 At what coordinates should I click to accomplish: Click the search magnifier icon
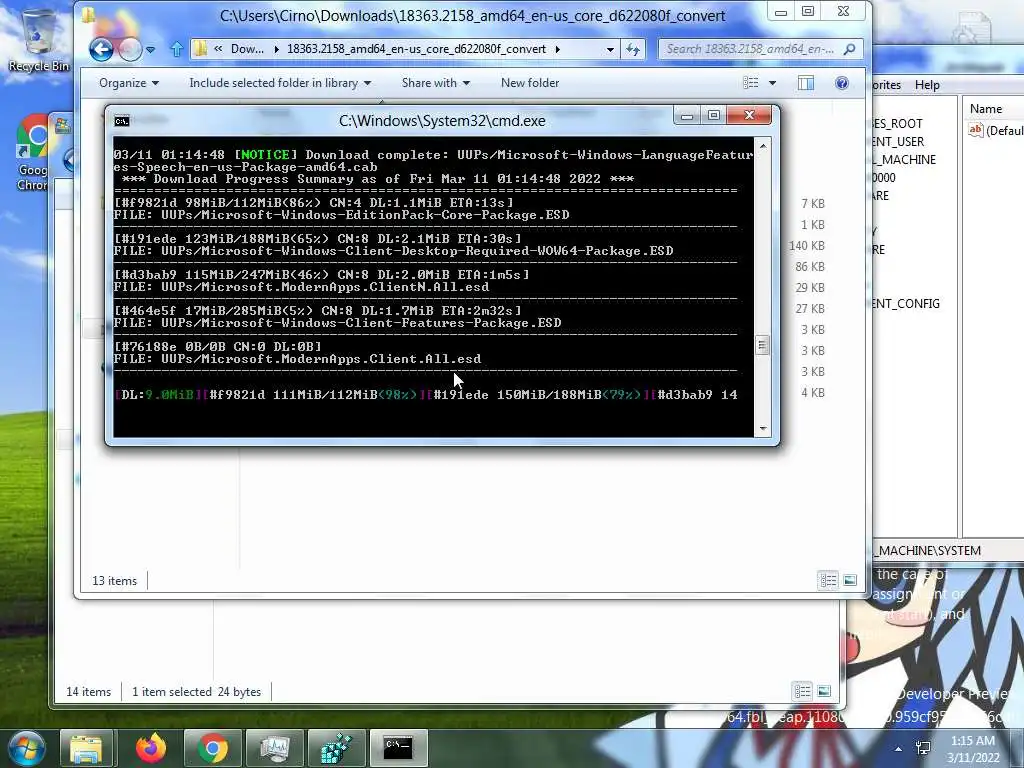[x=849, y=49]
